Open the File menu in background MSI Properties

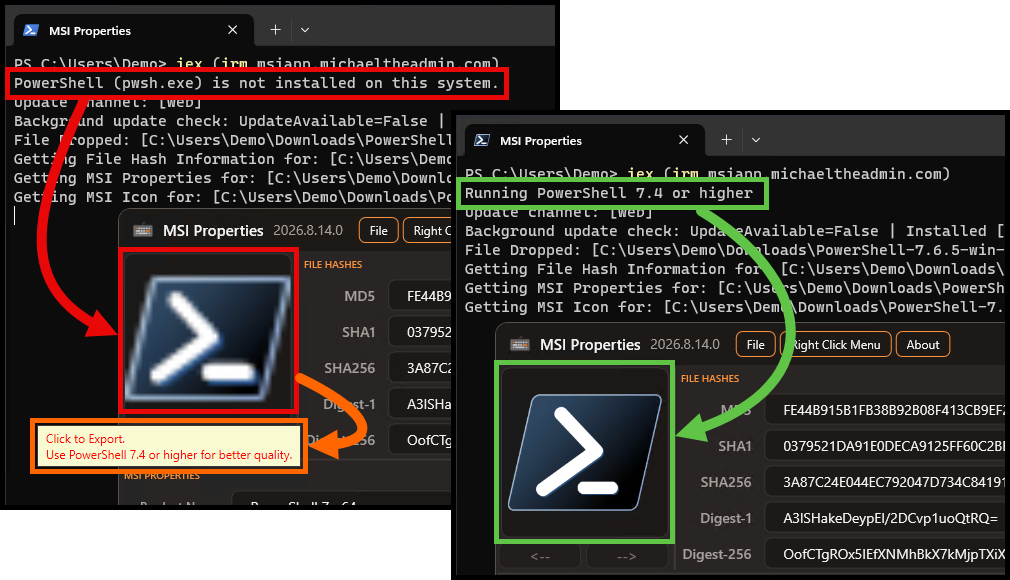click(x=379, y=231)
